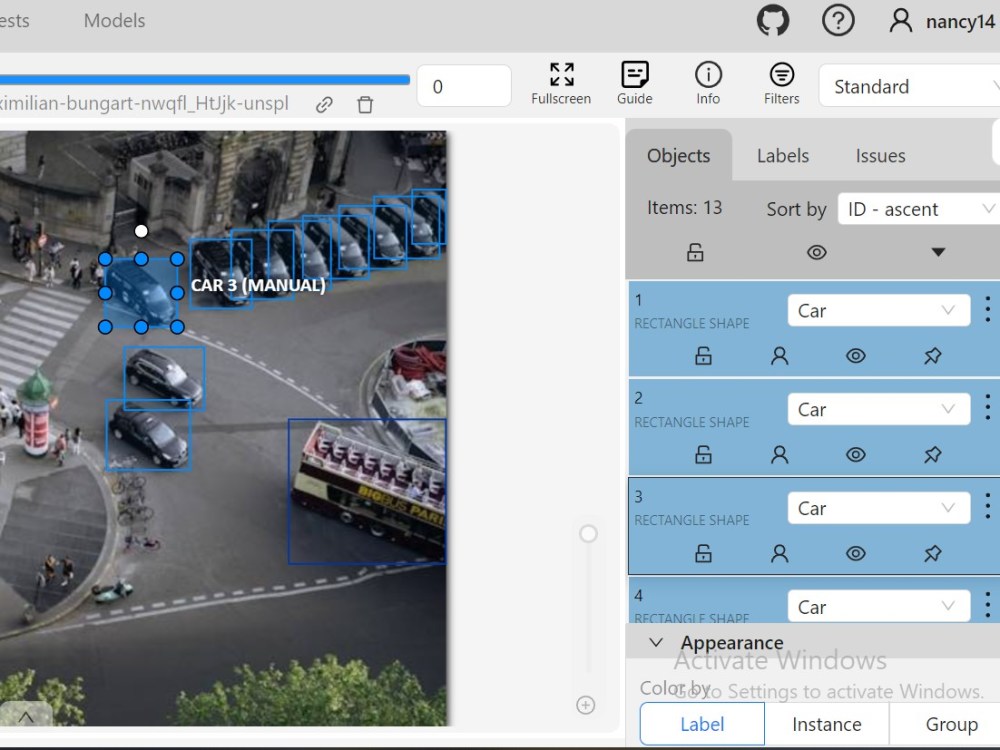
Task: Select object row 1 RECTANGLE SHAPE
Action: (x=814, y=328)
